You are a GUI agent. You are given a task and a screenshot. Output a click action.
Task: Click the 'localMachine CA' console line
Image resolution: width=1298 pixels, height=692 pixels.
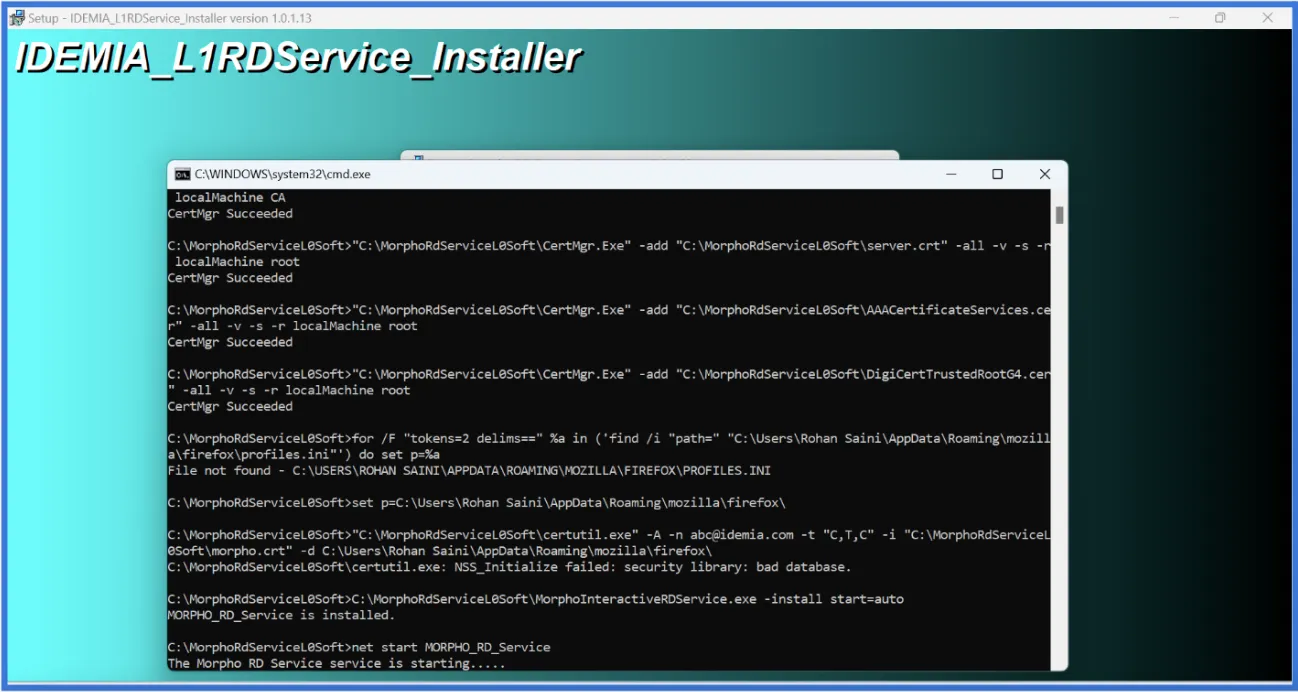coord(230,198)
